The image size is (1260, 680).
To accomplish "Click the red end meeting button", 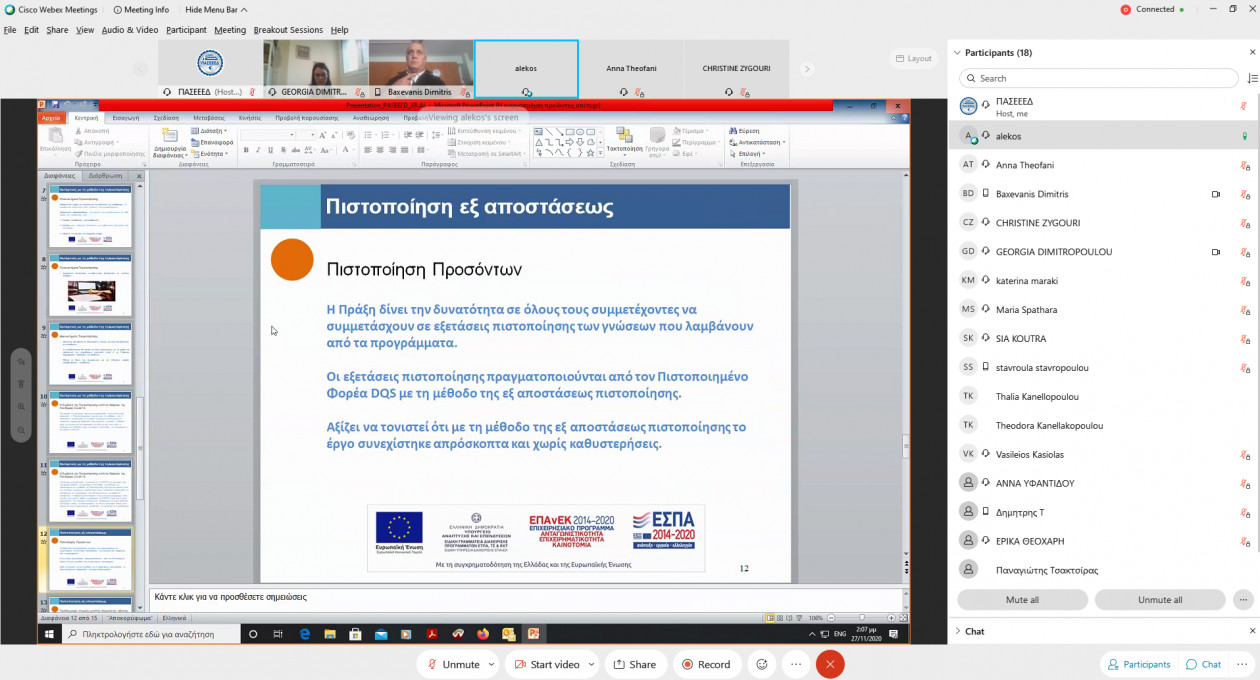I will pos(830,664).
